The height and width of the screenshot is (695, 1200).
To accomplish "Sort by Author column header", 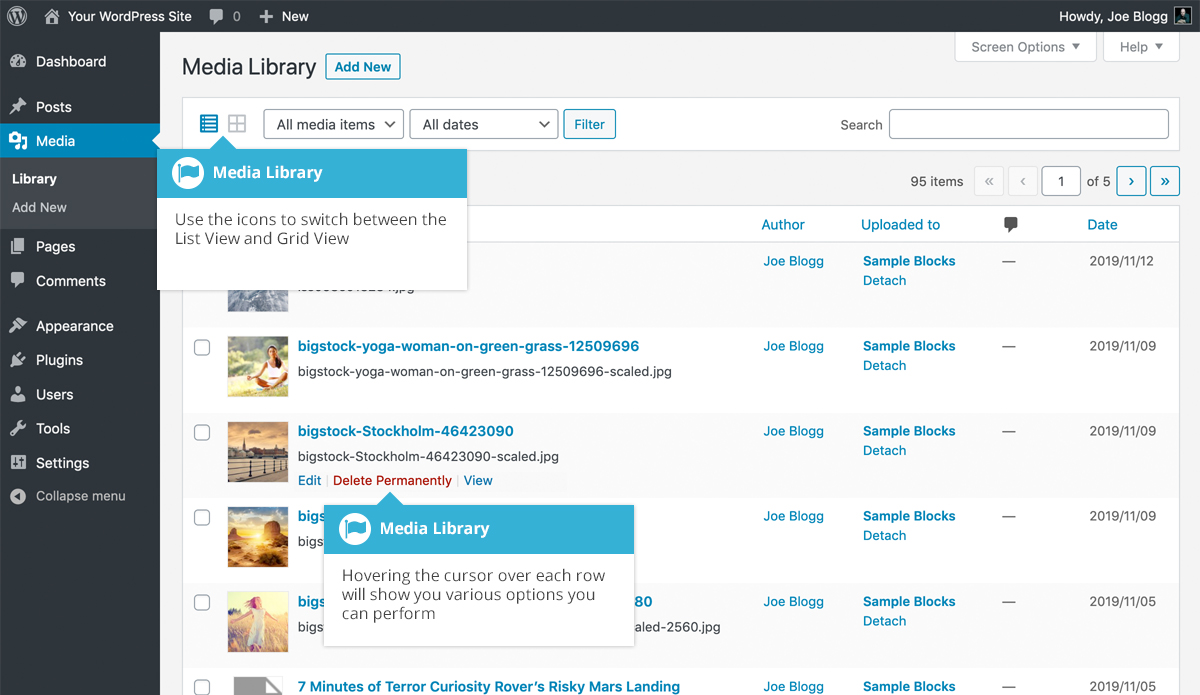I will tap(783, 225).
